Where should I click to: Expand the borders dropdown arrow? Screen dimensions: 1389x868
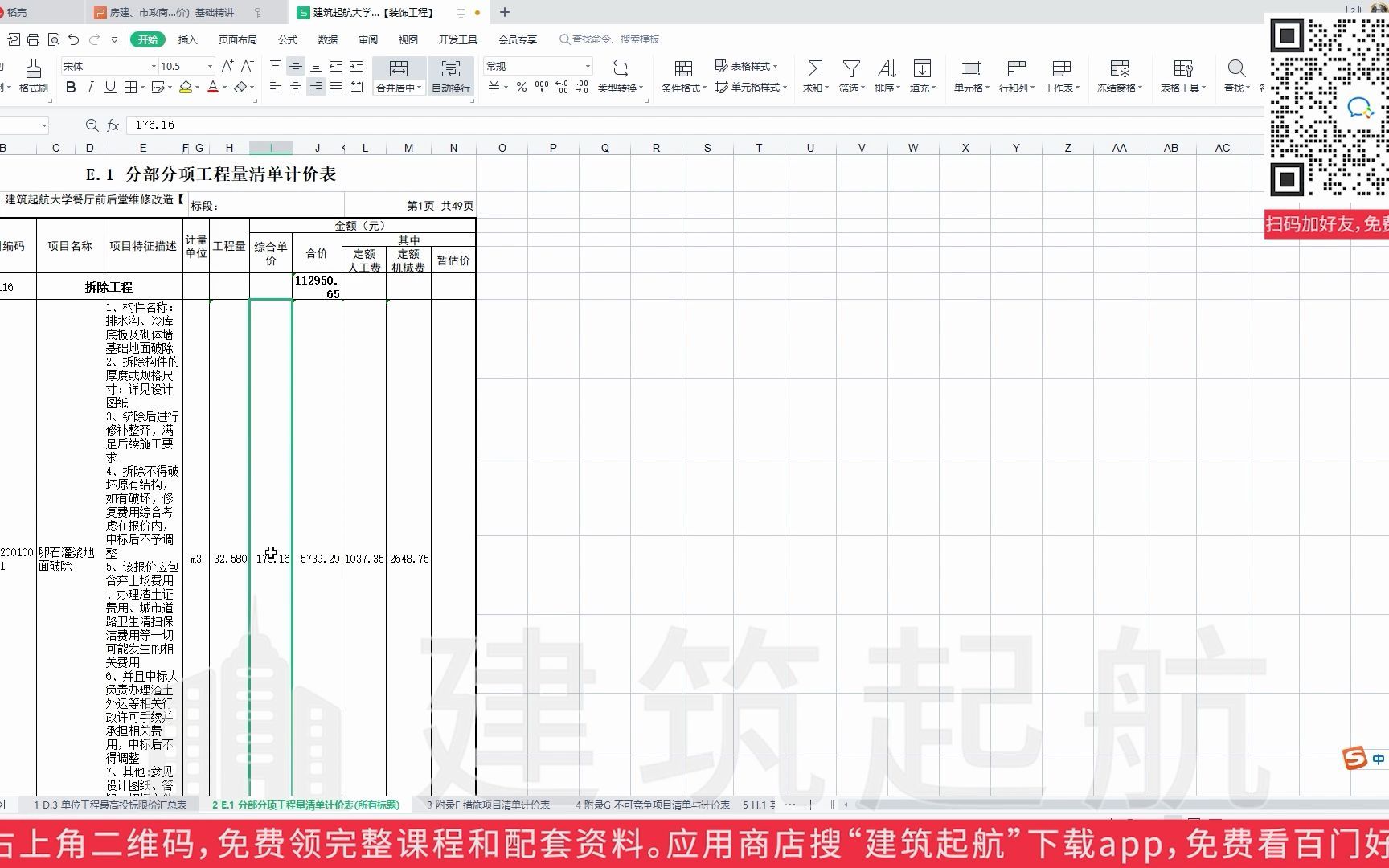click(x=142, y=88)
